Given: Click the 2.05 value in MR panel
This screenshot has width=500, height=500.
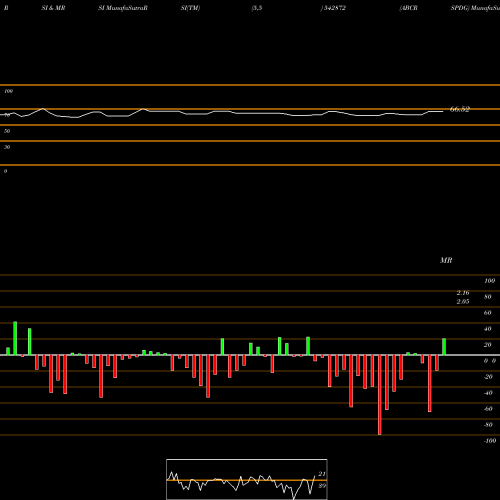Looking at the screenshot, I should 463,302.
